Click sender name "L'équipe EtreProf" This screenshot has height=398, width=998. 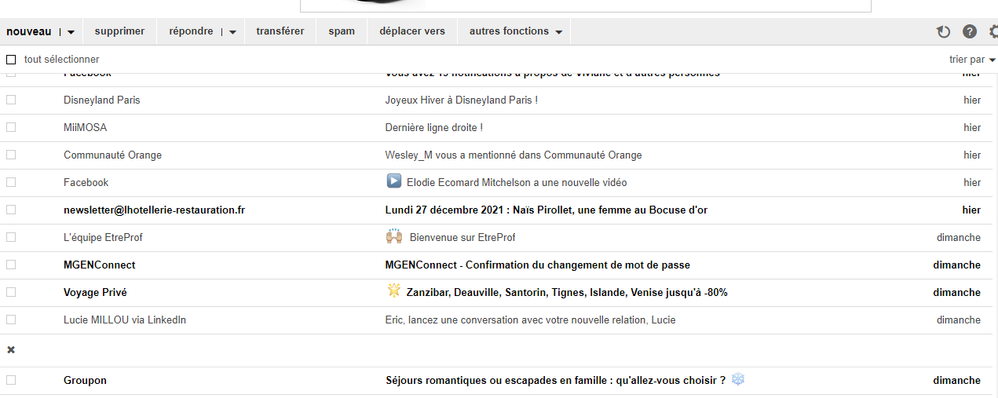click(103, 237)
